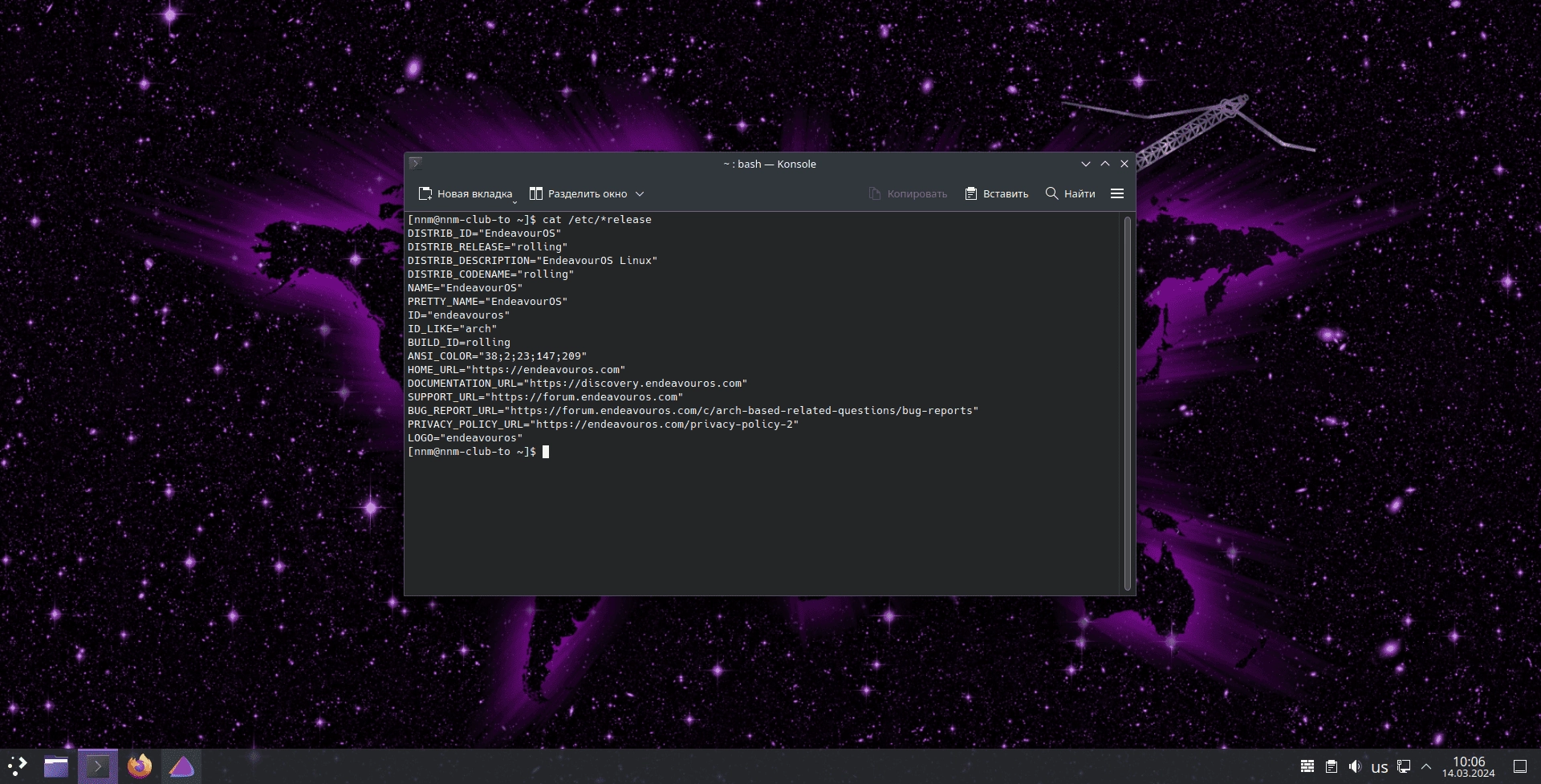
Task: Launch Firefox from the taskbar
Action: pos(140,766)
